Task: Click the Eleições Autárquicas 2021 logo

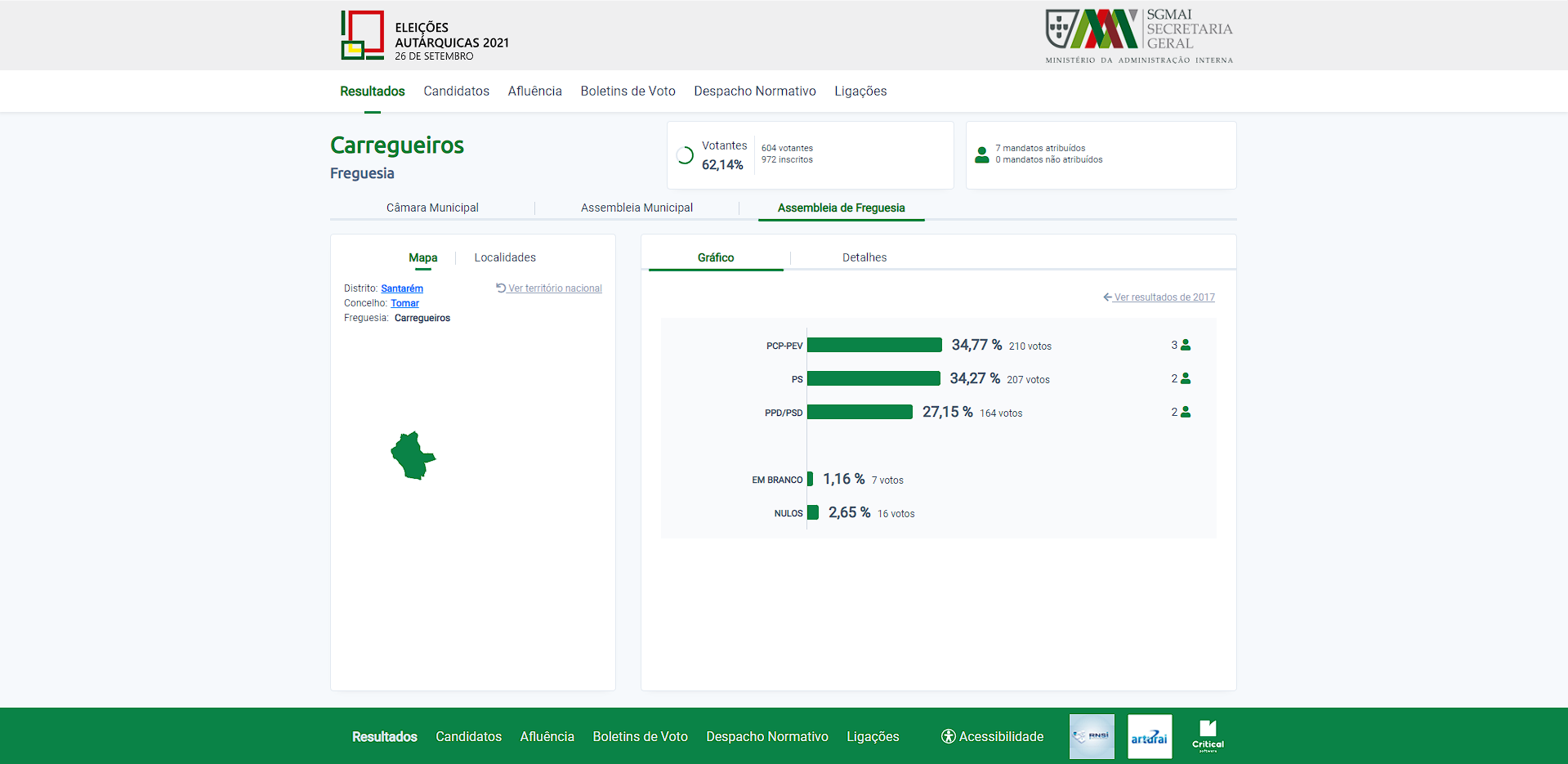Action: [x=424, y=36]
